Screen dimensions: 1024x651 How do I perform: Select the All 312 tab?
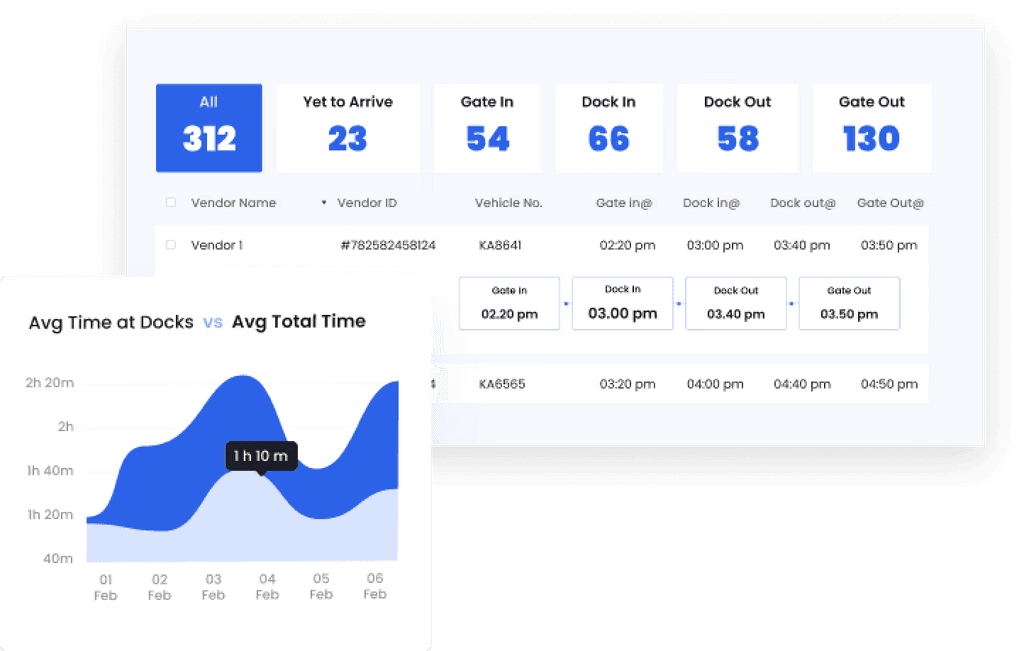(209, 128)
